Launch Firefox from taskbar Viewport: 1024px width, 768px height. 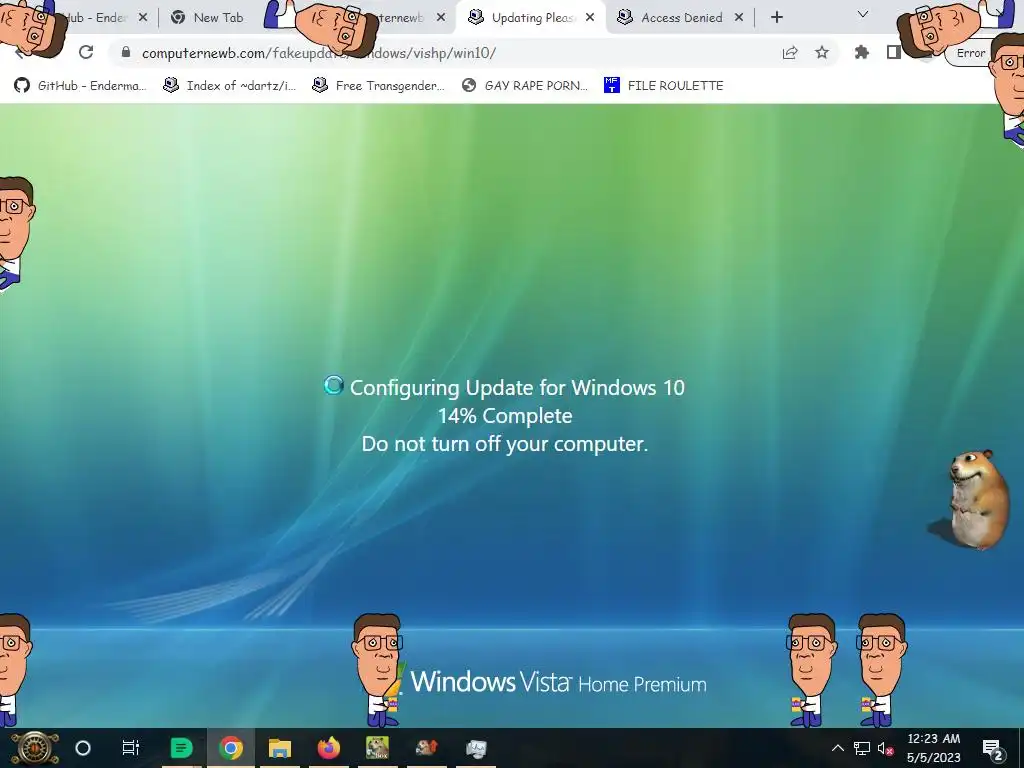328,748
